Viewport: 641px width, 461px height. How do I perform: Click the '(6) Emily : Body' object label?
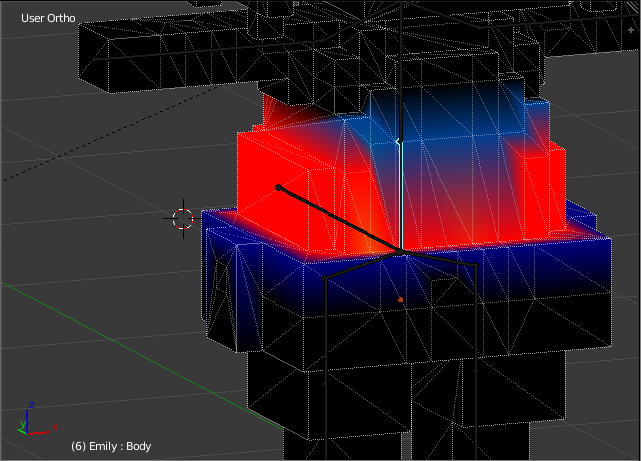tap(111, 446)
